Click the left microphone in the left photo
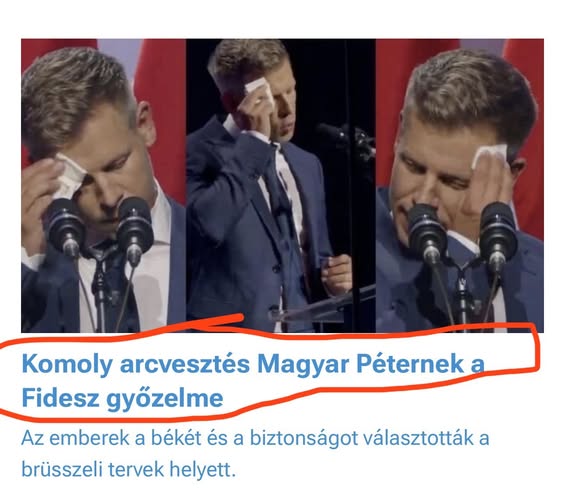Image resolution: width=565 pixels, height=504 pixels. tap(66, 225)
